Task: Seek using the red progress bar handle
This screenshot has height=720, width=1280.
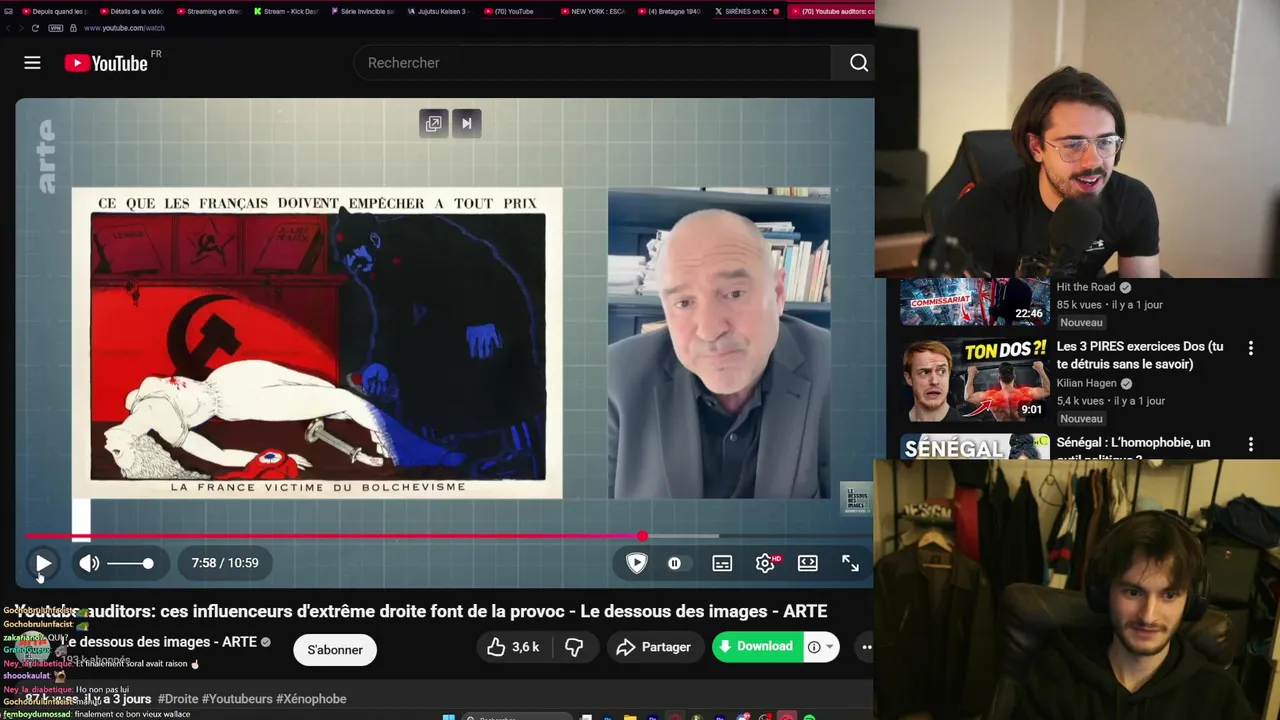Action: 642,536
